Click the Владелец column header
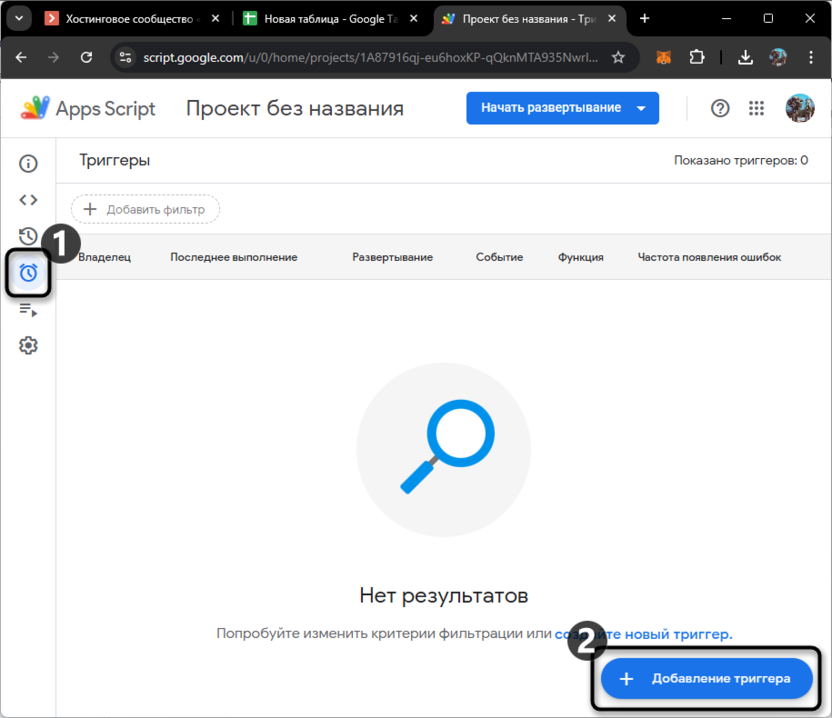Image resolution: width=832 pixels, height=718 pixels. (x=105, y=257)
